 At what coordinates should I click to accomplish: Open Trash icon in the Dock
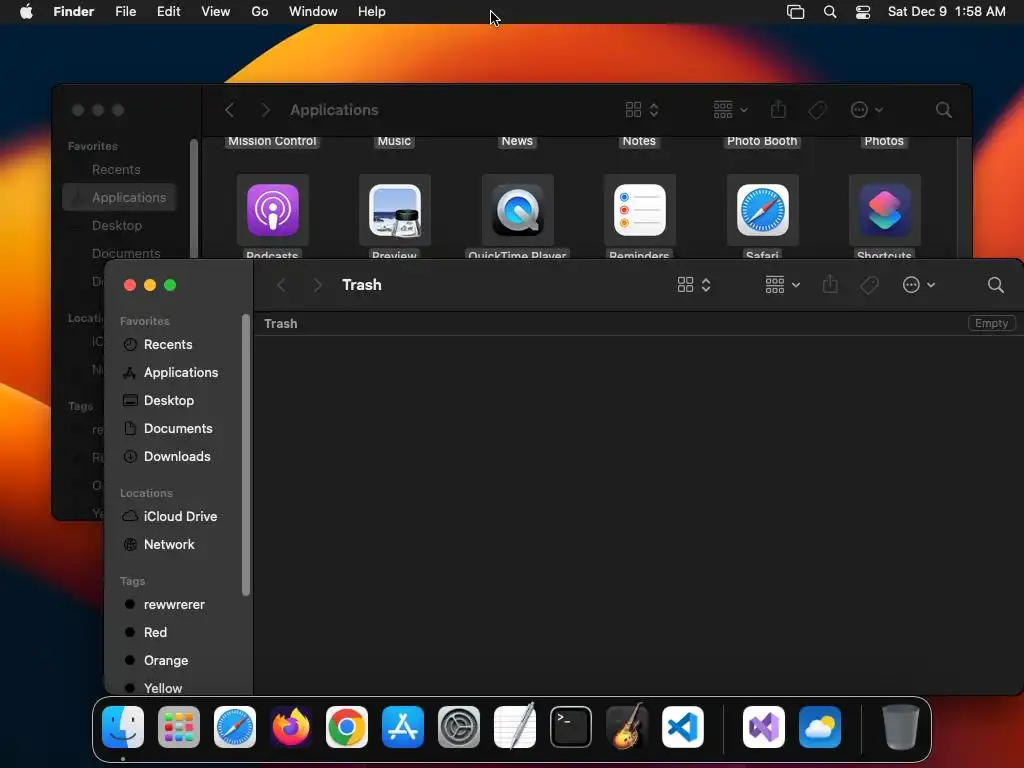[901, 727]
